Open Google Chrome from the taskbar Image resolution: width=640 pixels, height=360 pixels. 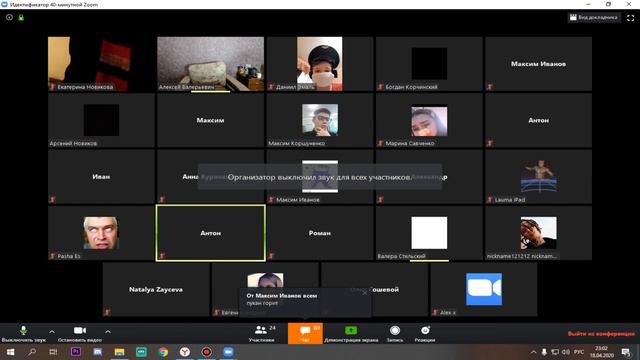click(x=163, y=352)
